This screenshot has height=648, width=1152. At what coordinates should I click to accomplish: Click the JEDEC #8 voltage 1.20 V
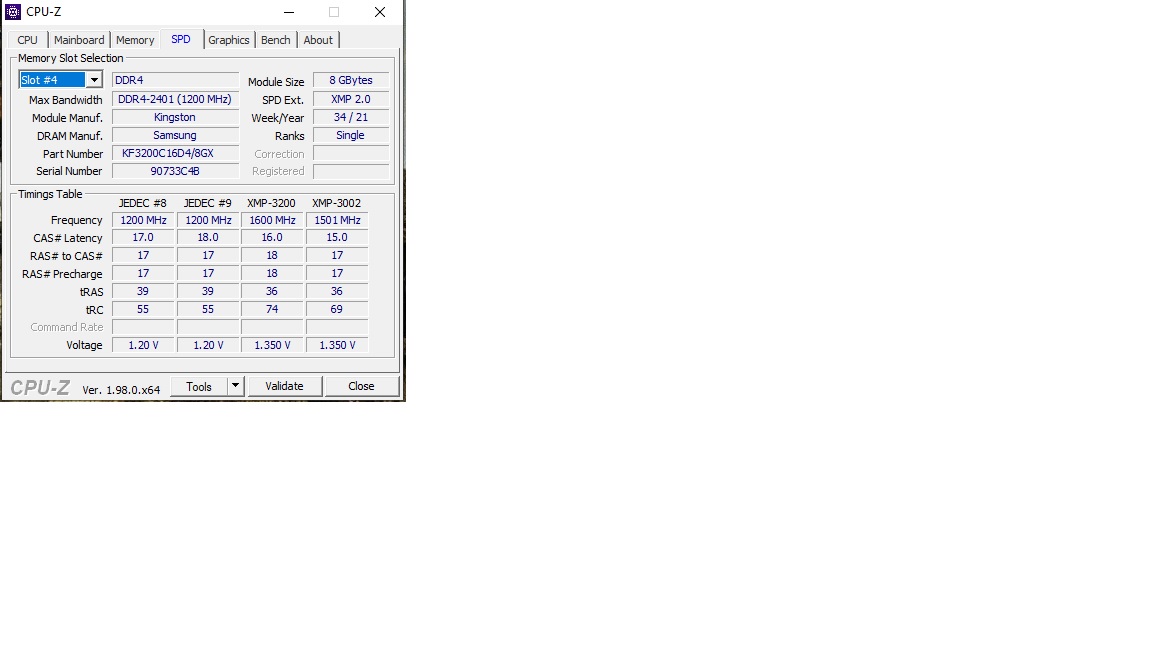pyautogui.click(x=143, y=345)
